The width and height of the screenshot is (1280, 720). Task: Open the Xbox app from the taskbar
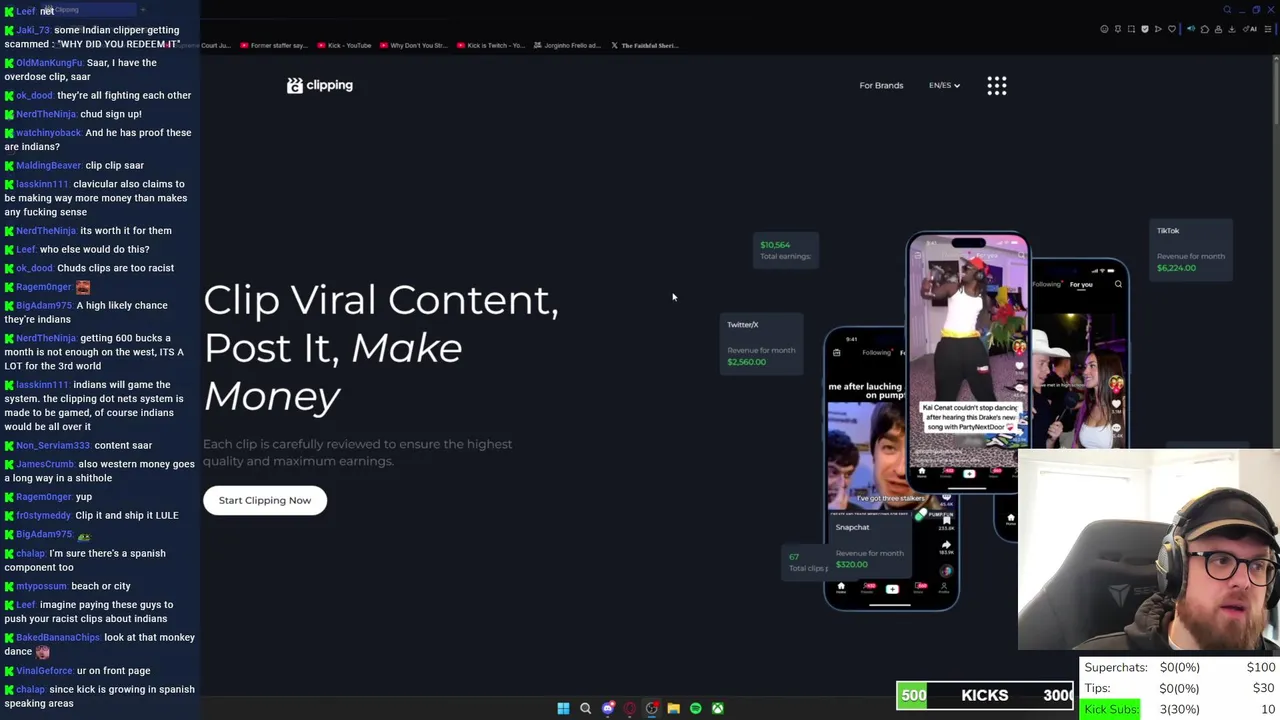[x=717, y=708]
